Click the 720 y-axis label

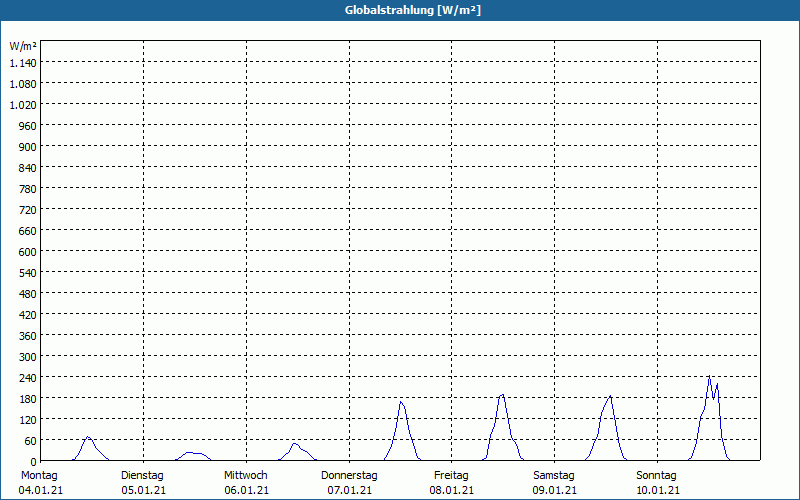coord(28,210)
